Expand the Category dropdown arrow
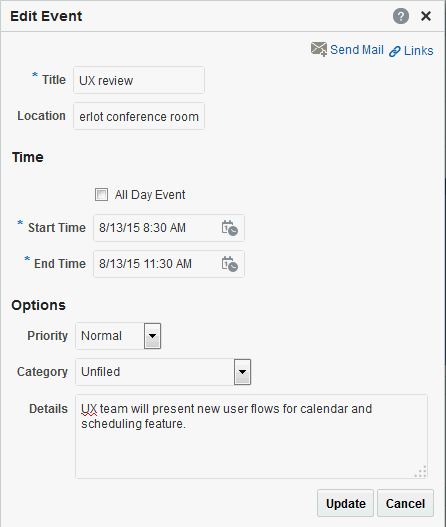The width and height of the screenshot is (446, 527). pos(242,372)
